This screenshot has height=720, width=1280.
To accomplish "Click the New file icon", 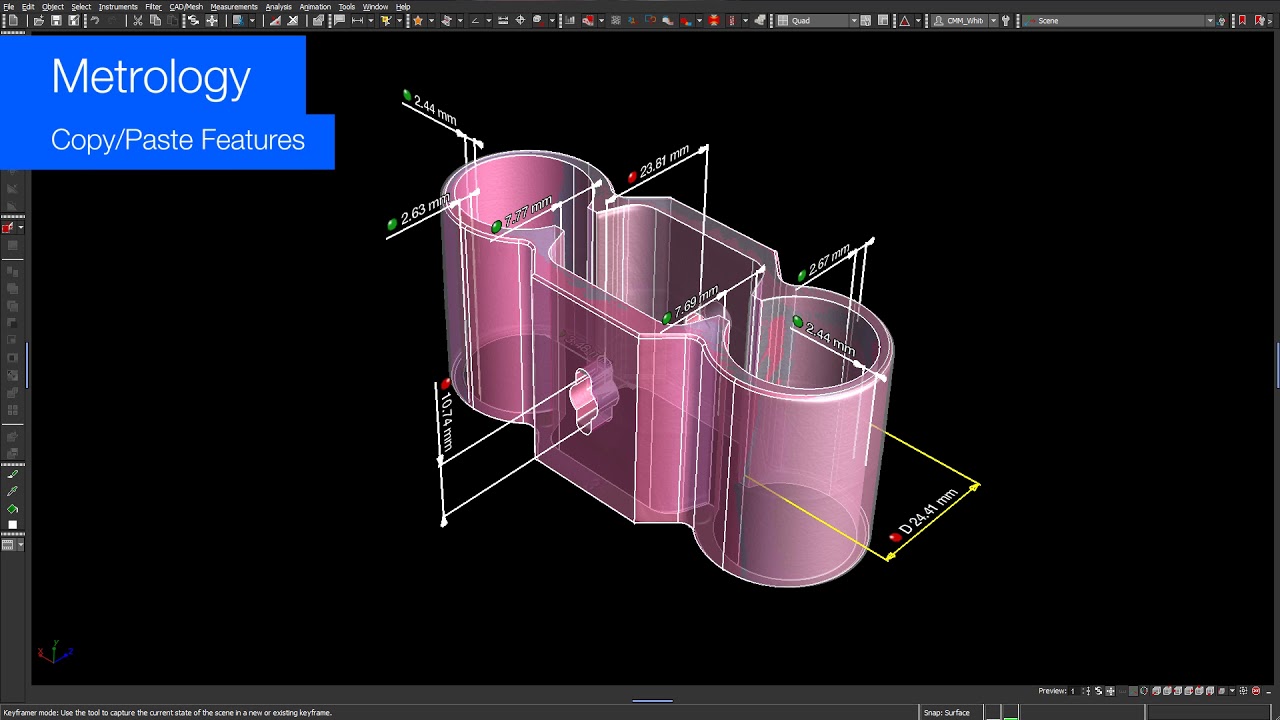I will point(13,20).
